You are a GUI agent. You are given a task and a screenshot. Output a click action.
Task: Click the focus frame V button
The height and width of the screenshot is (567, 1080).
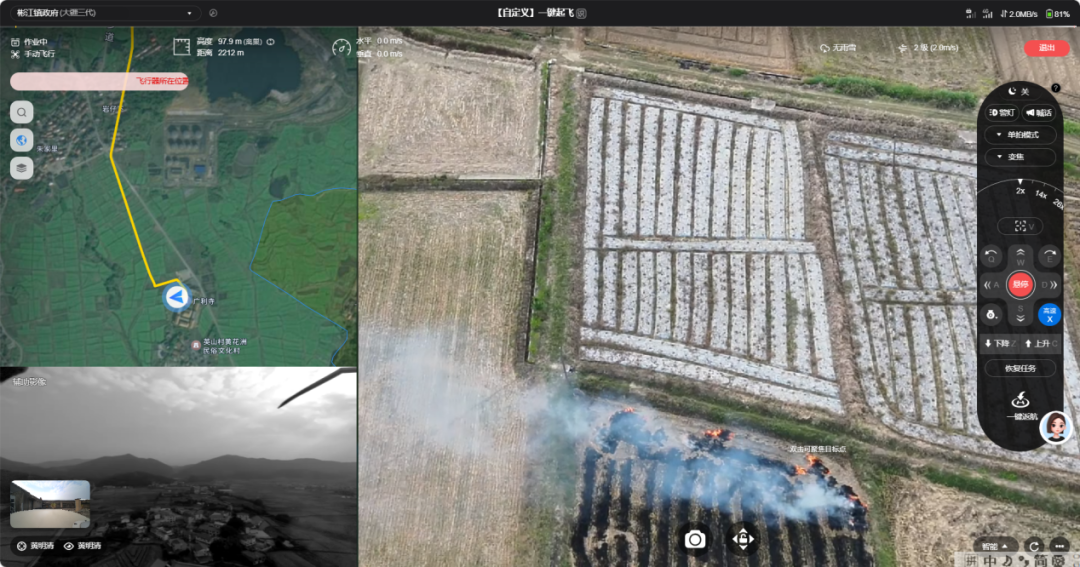tap(1020, 226)
